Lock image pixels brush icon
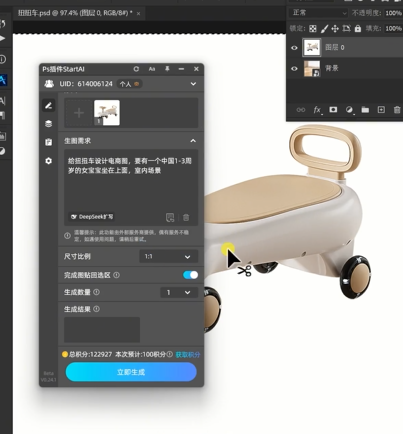This screenshot has height=434, width=403. click(x=324, y=29)
